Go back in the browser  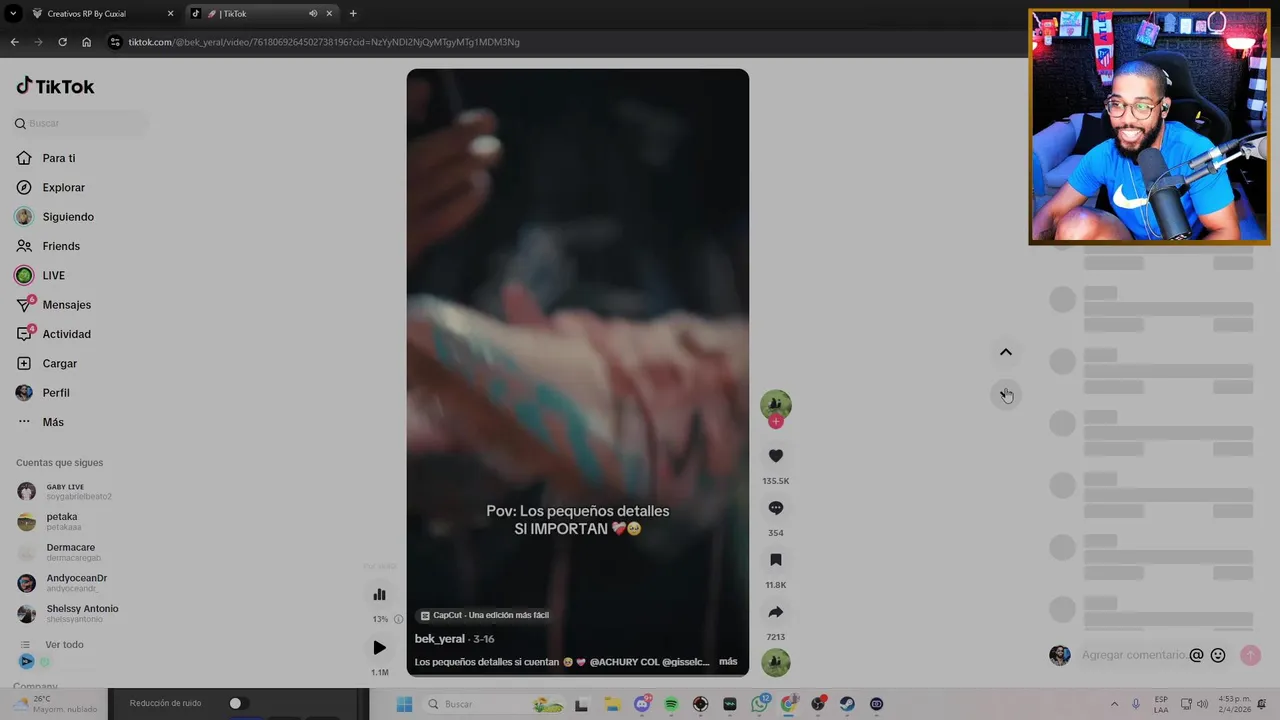[x=14, y=42]
